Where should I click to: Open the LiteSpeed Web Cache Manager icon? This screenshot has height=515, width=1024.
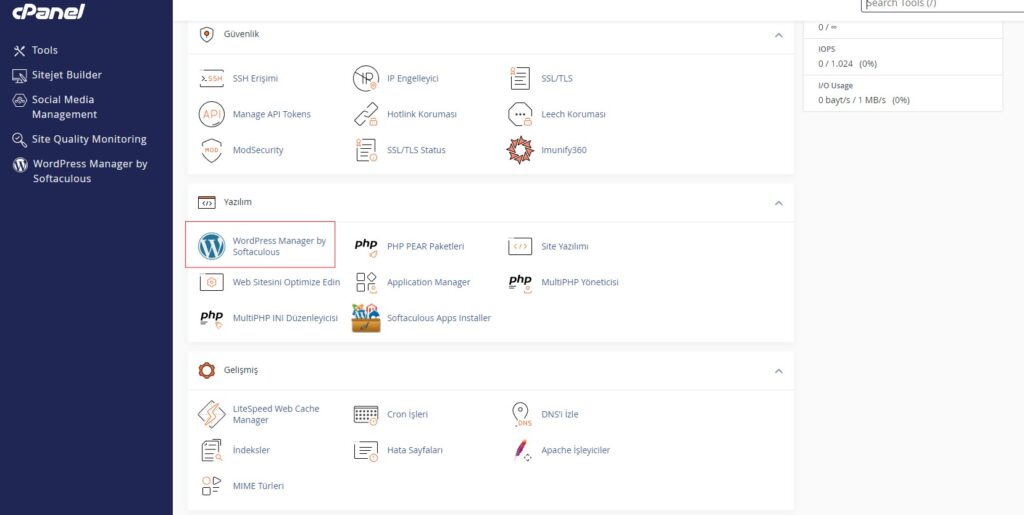[x=212, y=414]
